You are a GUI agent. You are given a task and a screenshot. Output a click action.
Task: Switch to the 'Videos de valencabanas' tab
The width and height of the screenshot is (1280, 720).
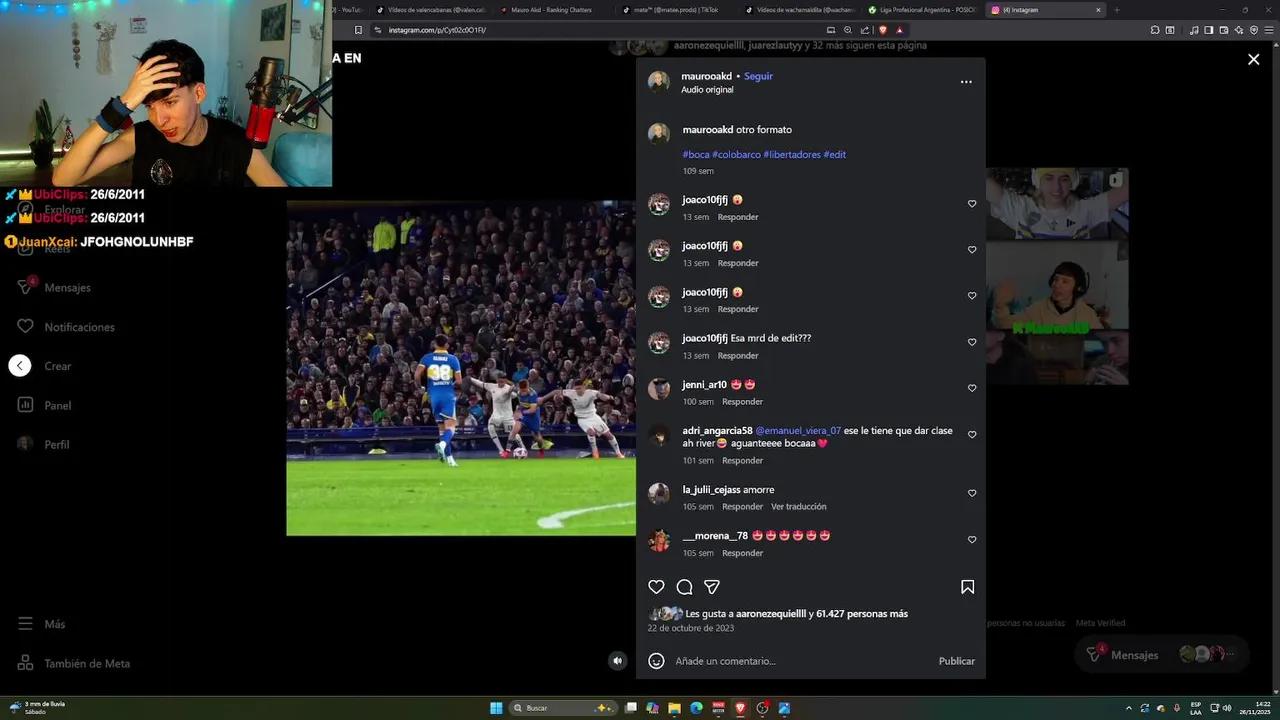pyautogui.click(x=430, y=10)
